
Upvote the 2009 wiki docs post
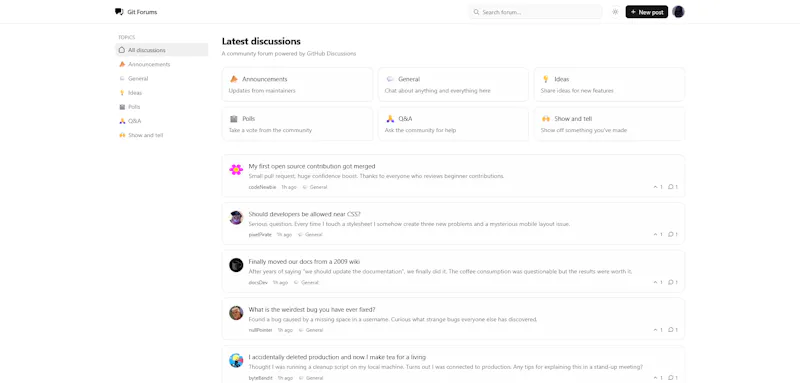[x=658, y=283]
